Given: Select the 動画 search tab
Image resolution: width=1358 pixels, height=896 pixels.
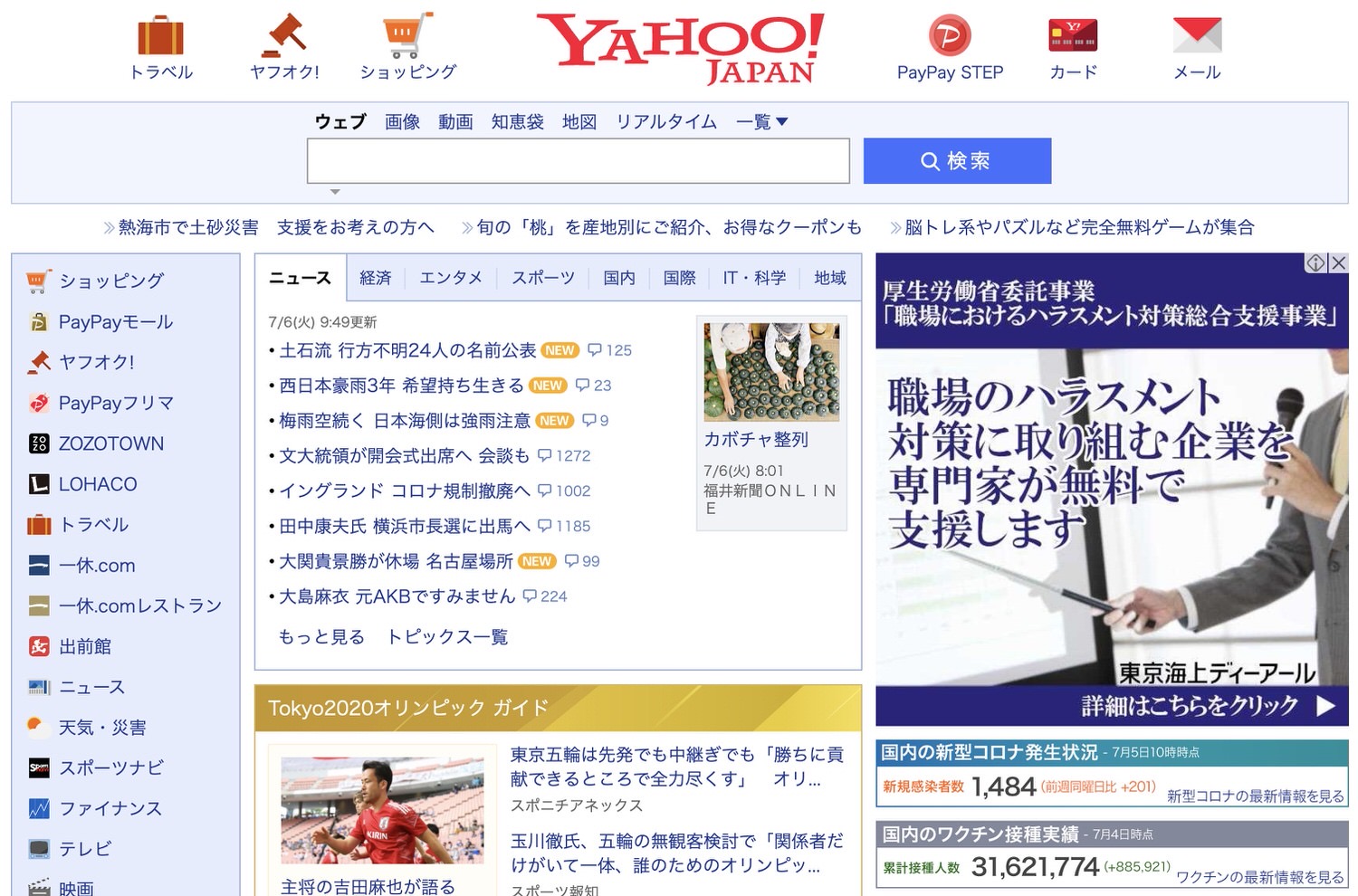Looking at the screenshot, I should (455, 121).
